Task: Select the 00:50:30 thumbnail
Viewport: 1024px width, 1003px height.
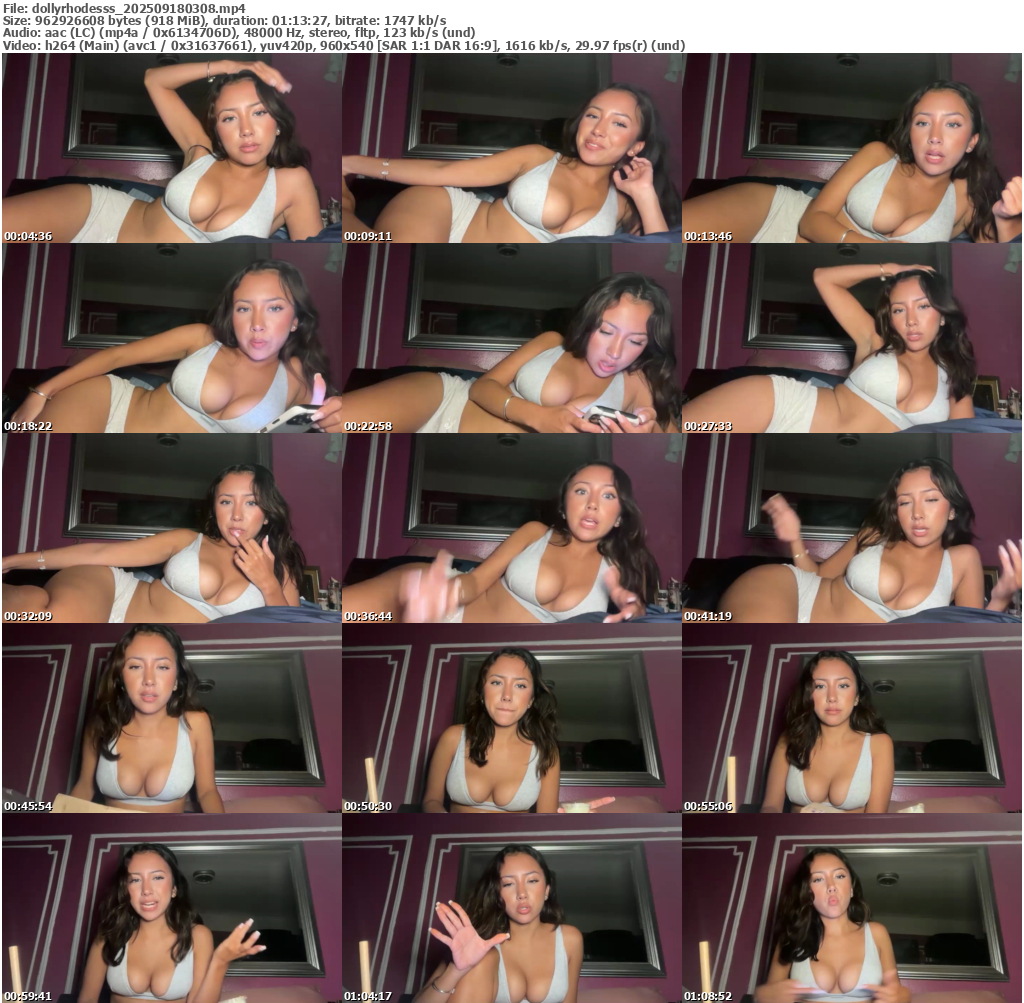Action: coord(511,718)
